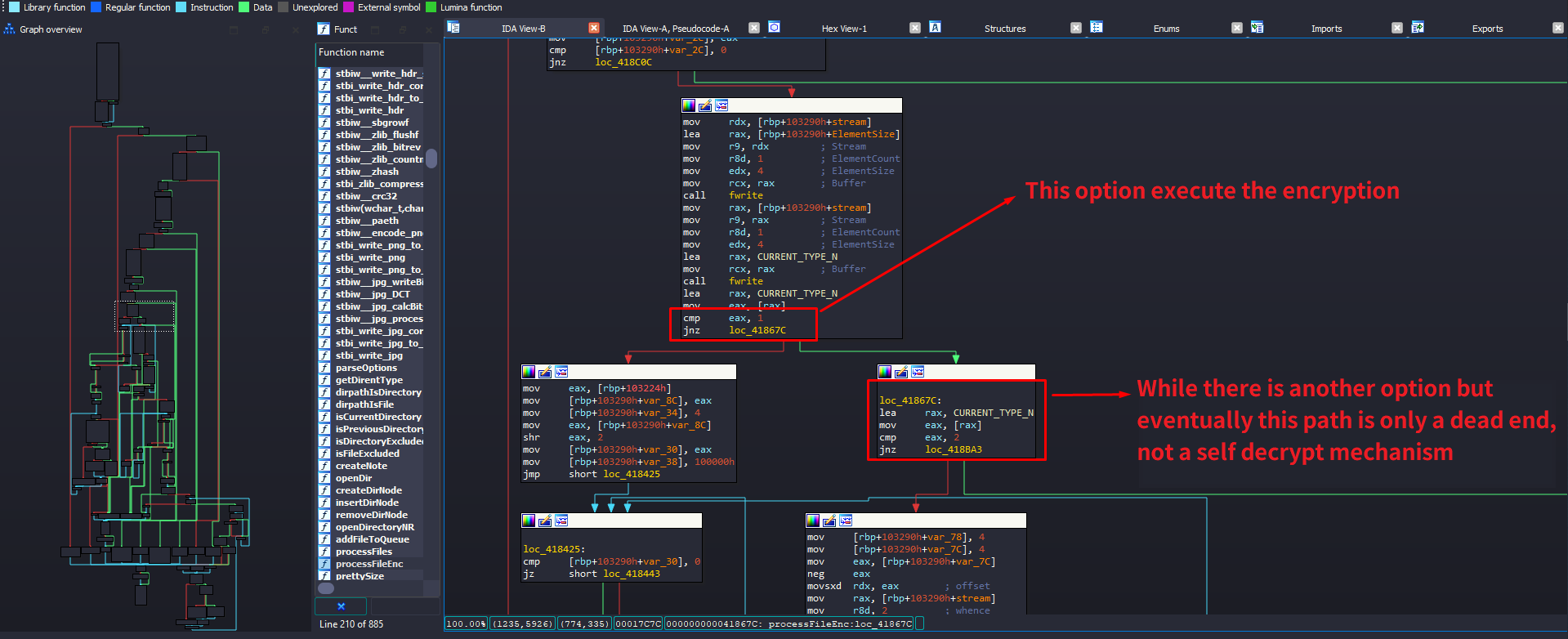Click the Lumina function legend swatch
1568x639 pixels.
(431, 7)
